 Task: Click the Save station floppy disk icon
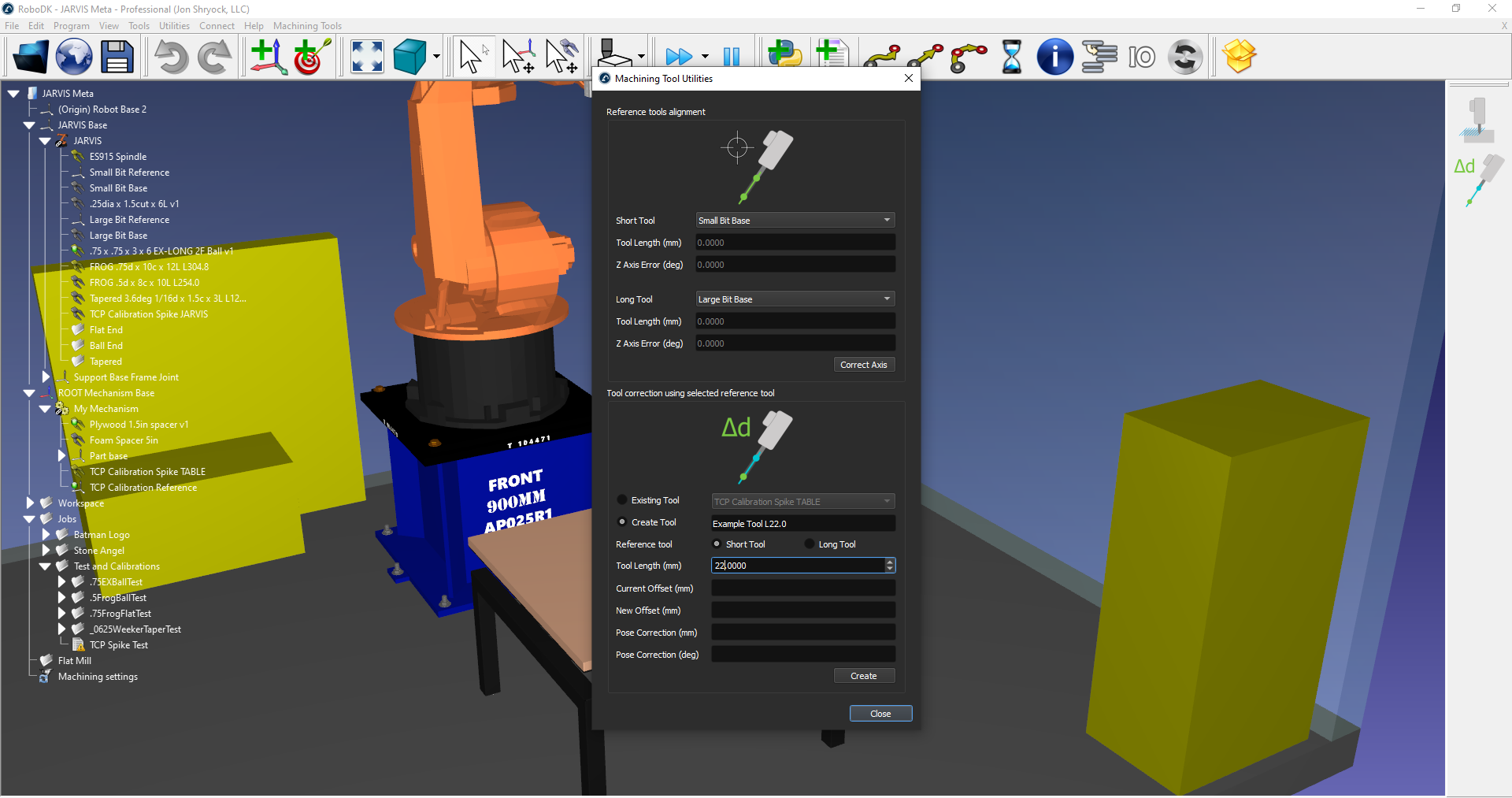pos(117,57)
